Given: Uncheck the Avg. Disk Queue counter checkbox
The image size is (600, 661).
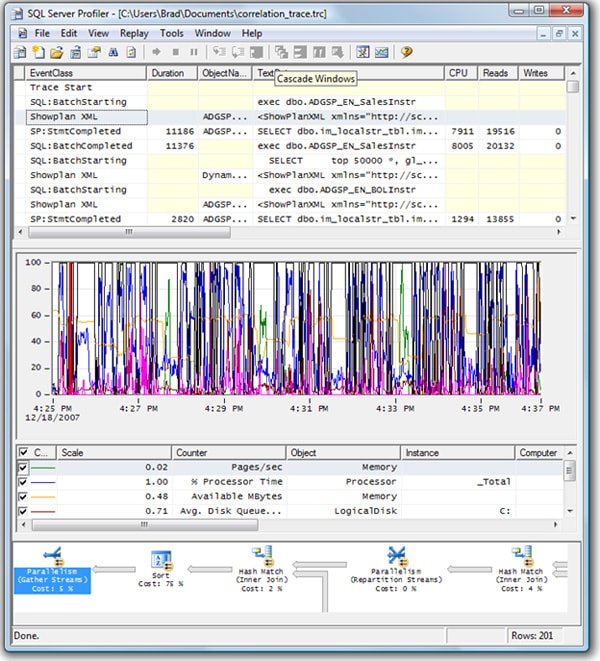Looking at the screenshot, I should coord(23,511).
